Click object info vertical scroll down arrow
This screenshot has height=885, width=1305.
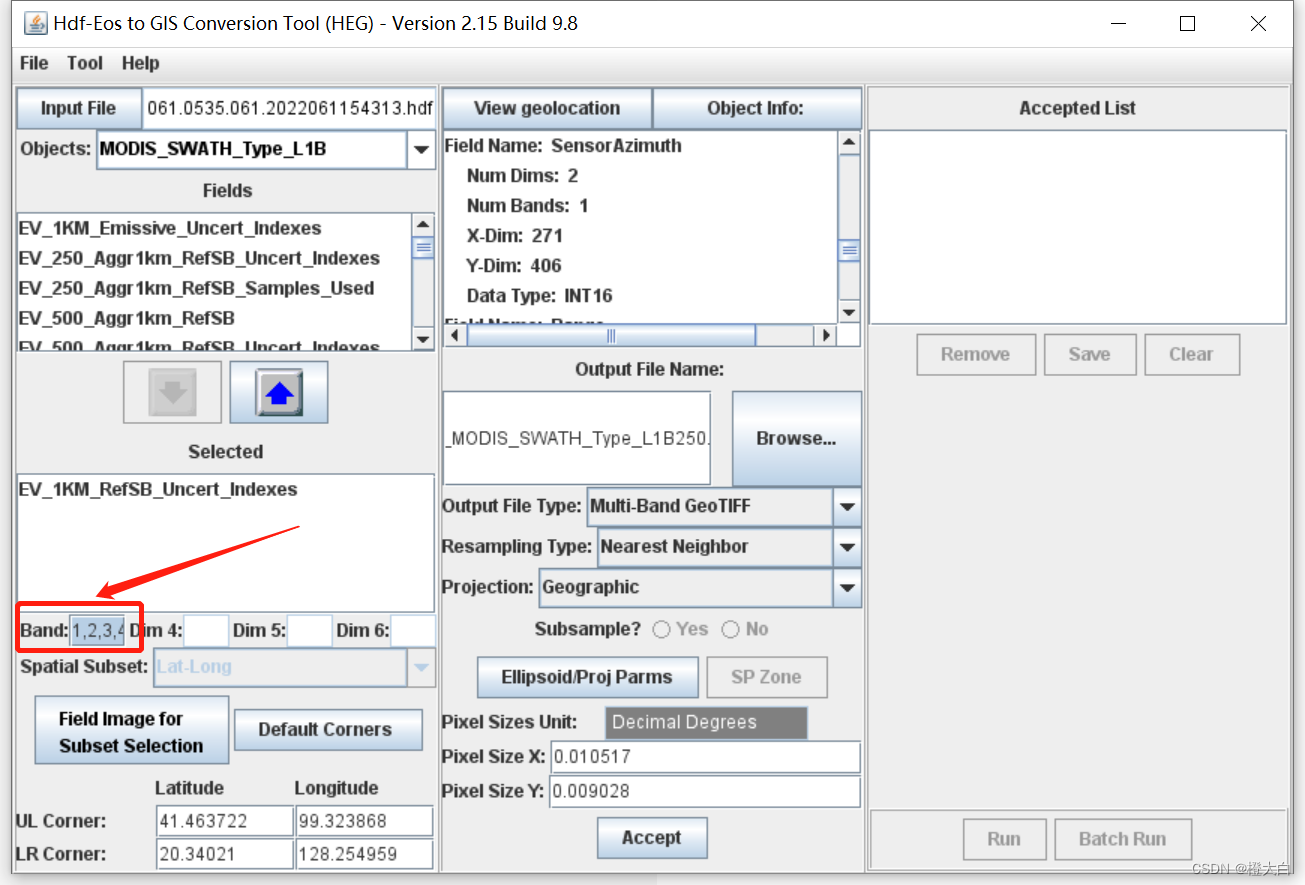[x=849, y=313]
